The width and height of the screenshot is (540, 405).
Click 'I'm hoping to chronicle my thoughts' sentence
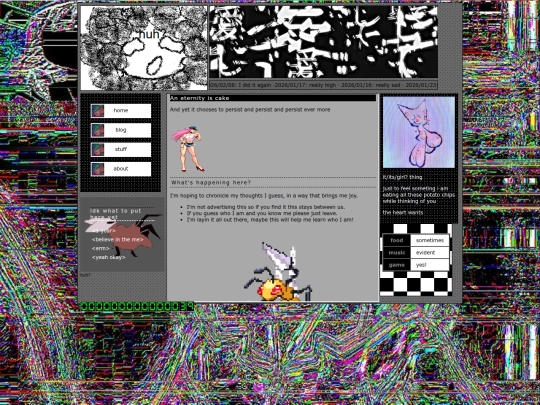[x=264, y=196]
